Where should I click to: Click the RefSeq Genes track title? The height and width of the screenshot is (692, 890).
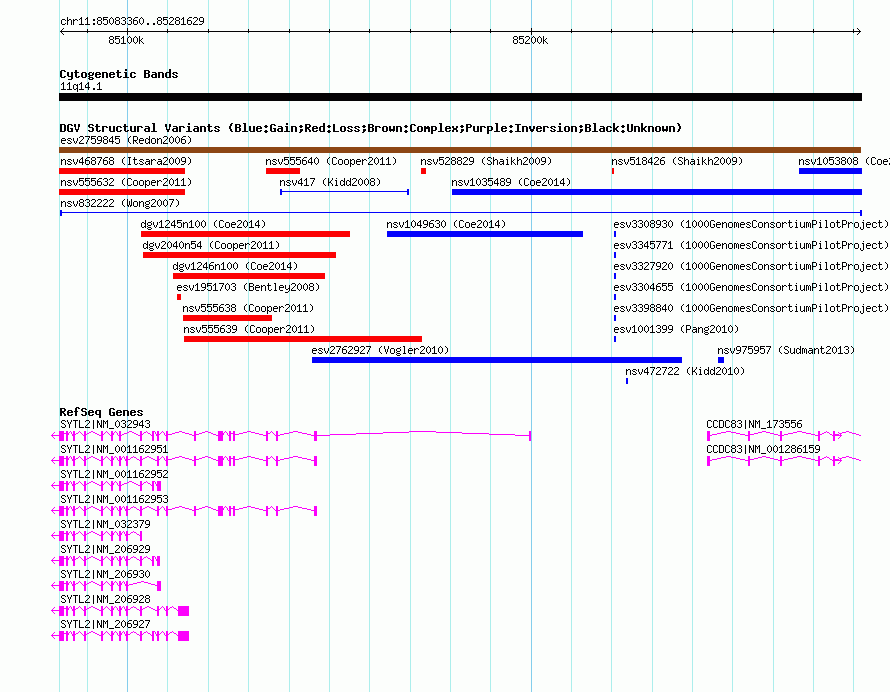coord(101,412)
